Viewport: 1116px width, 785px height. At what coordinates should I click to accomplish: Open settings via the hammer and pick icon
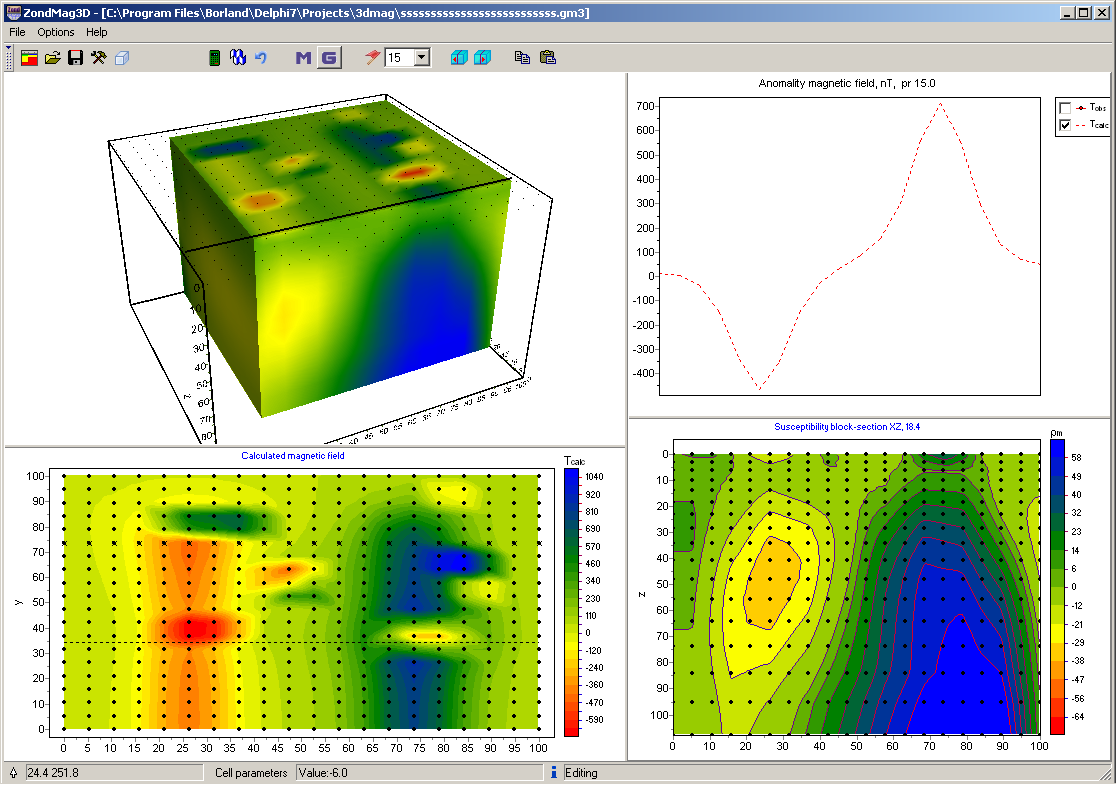(98, 58)
